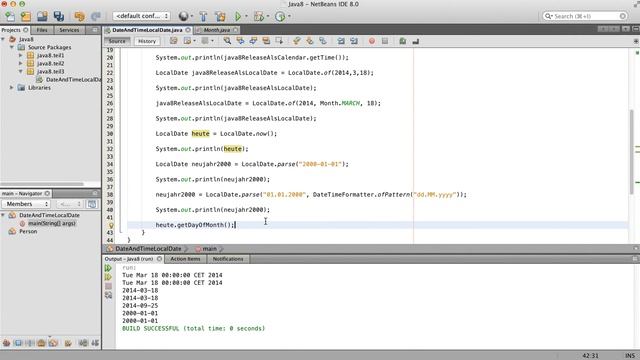Click the Shift Line Left editor icon

click(341, 41)
